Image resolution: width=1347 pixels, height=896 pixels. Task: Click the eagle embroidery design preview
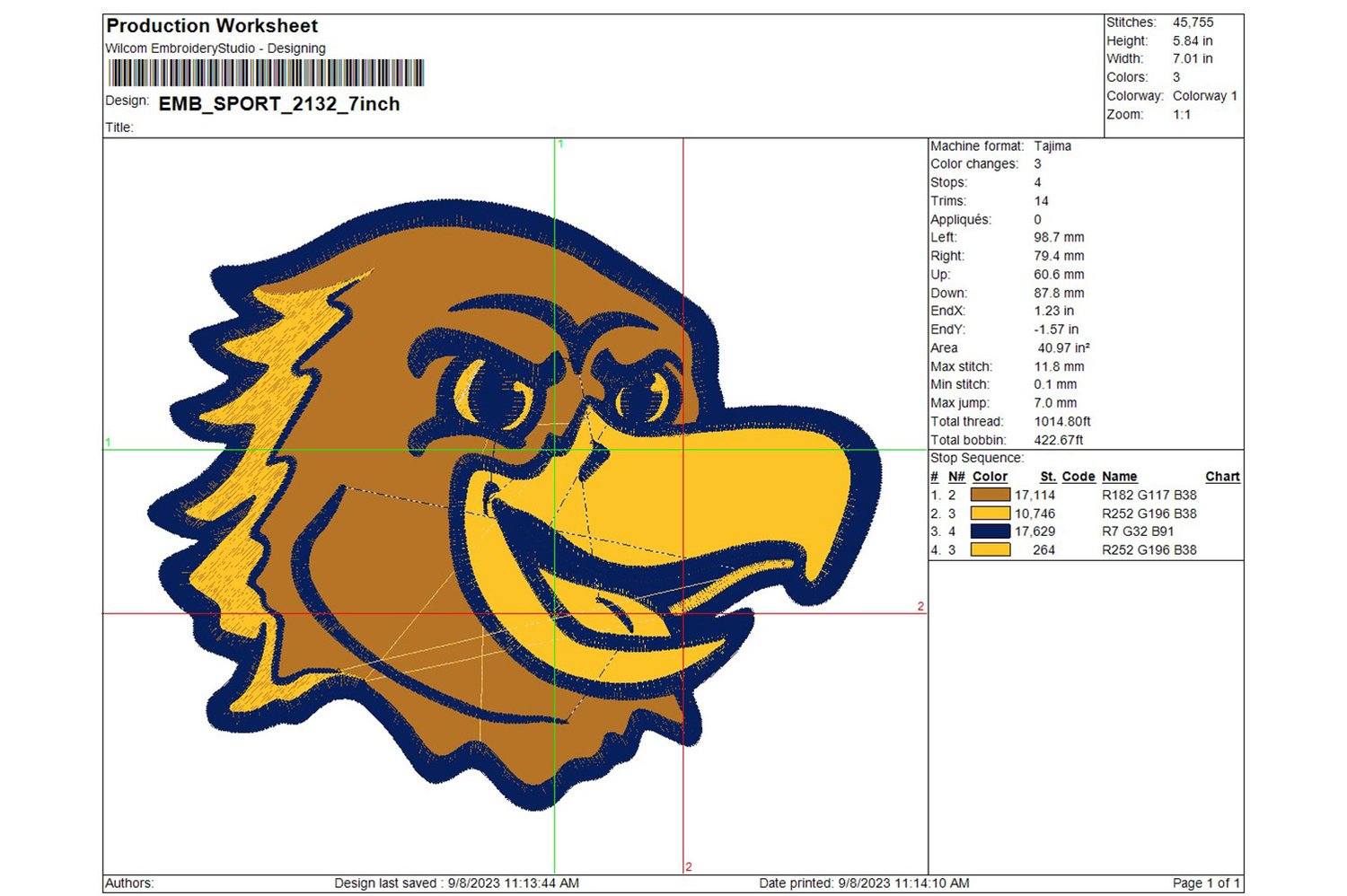pyautogui.click(x=515, y=505)
